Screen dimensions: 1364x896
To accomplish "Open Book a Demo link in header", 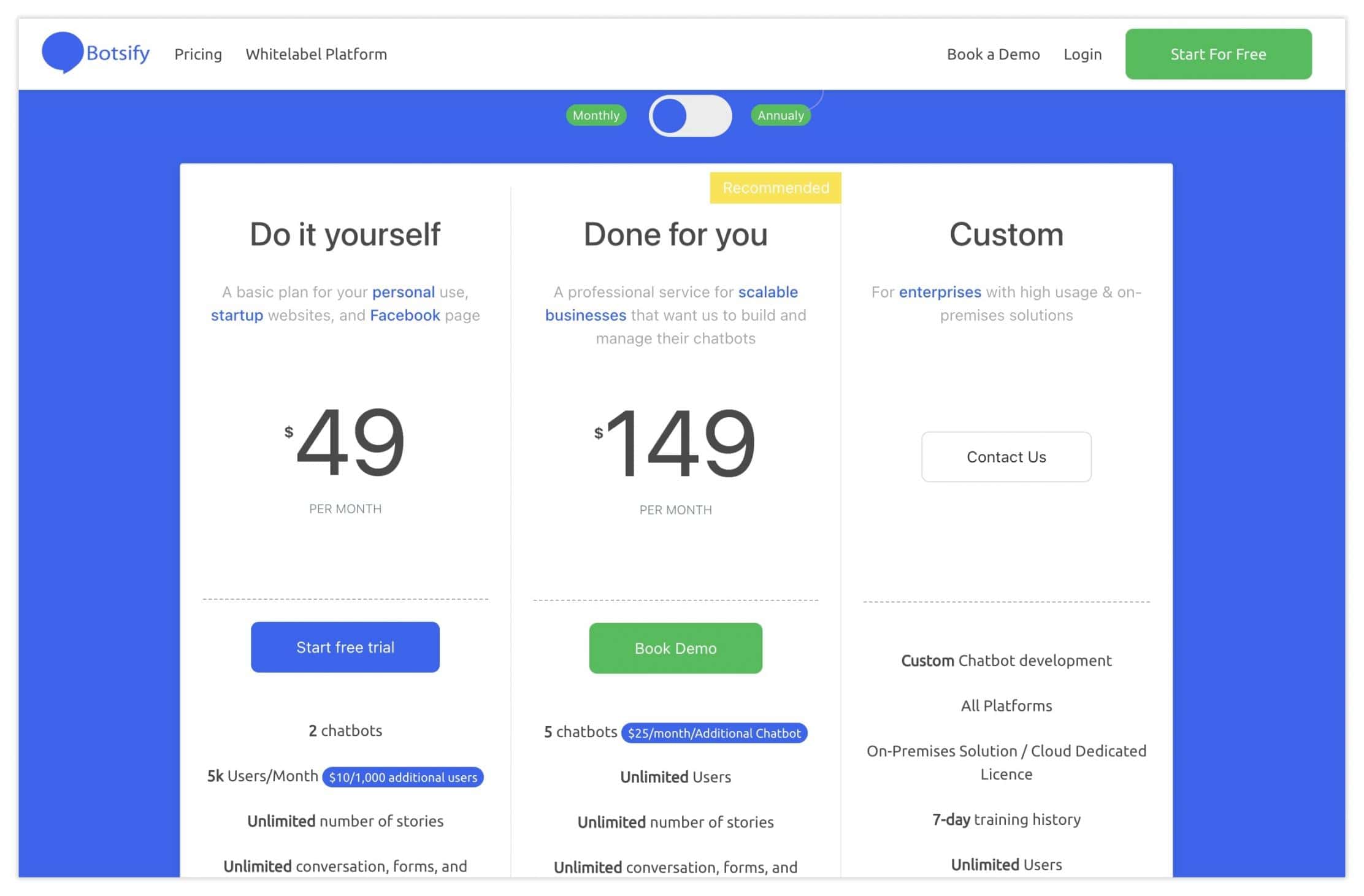I will click(x=993, y=55).
